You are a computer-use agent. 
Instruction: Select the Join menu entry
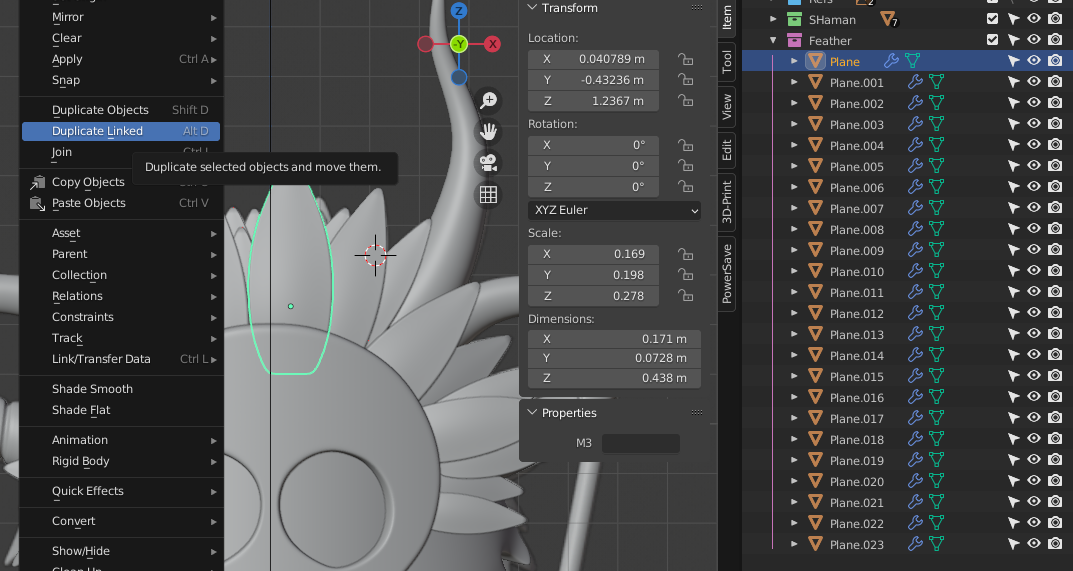coord(62,152)
